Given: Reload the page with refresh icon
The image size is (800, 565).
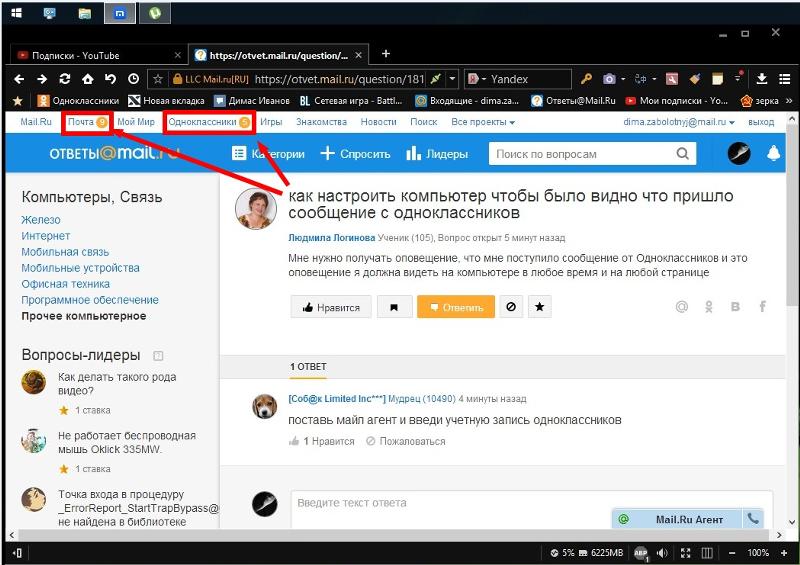Looking at the screenshot, I should (x=65, y=79).
